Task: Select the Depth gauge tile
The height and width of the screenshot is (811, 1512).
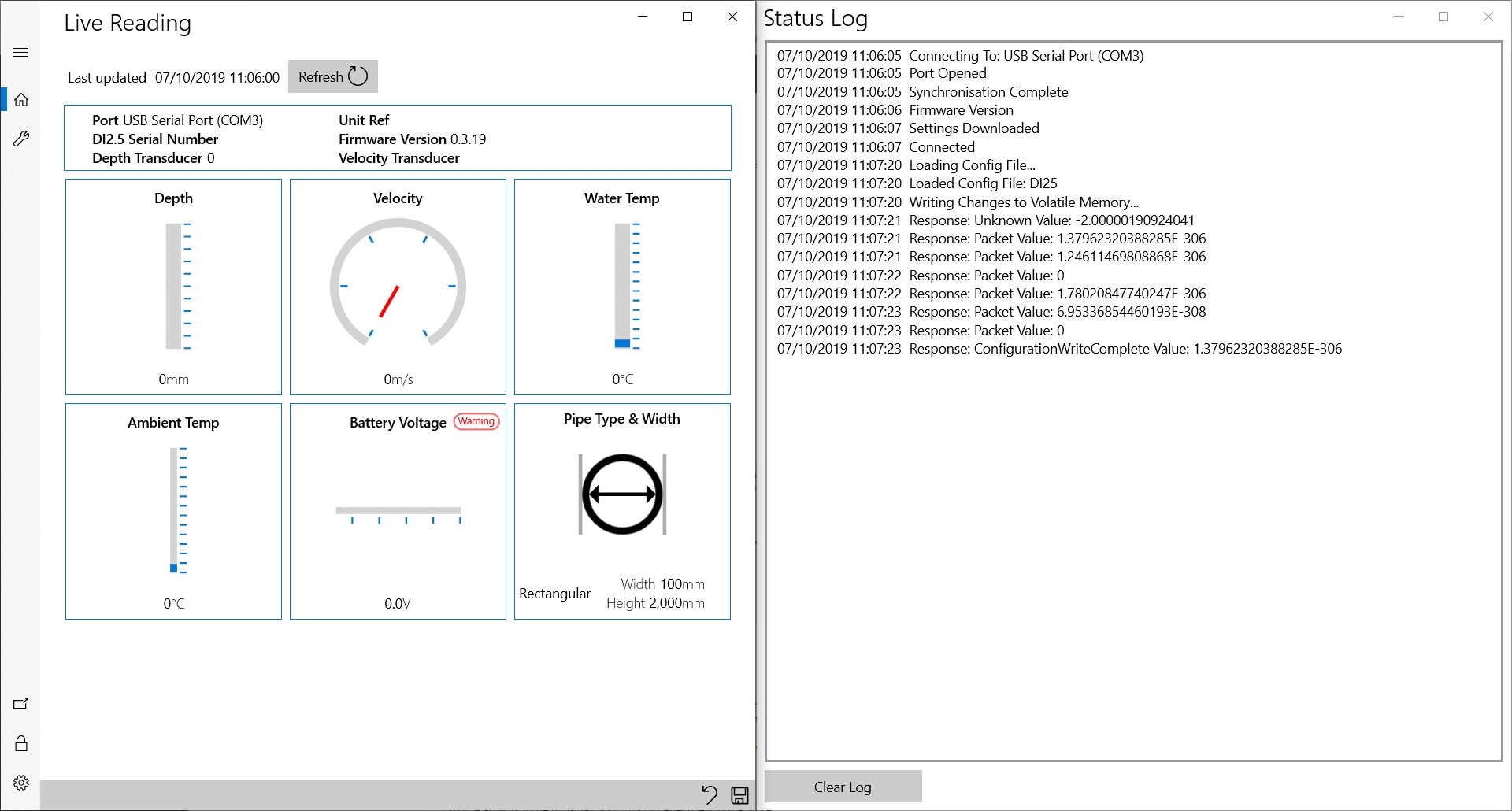Action: coord(173,287)
